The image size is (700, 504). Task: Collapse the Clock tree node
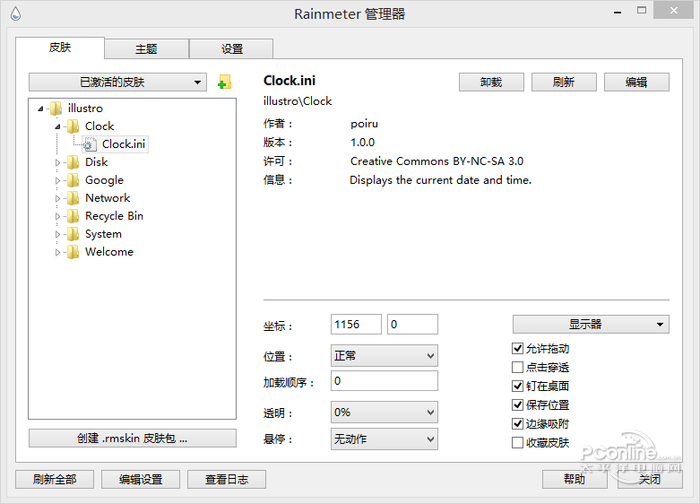tap(58, 127)
